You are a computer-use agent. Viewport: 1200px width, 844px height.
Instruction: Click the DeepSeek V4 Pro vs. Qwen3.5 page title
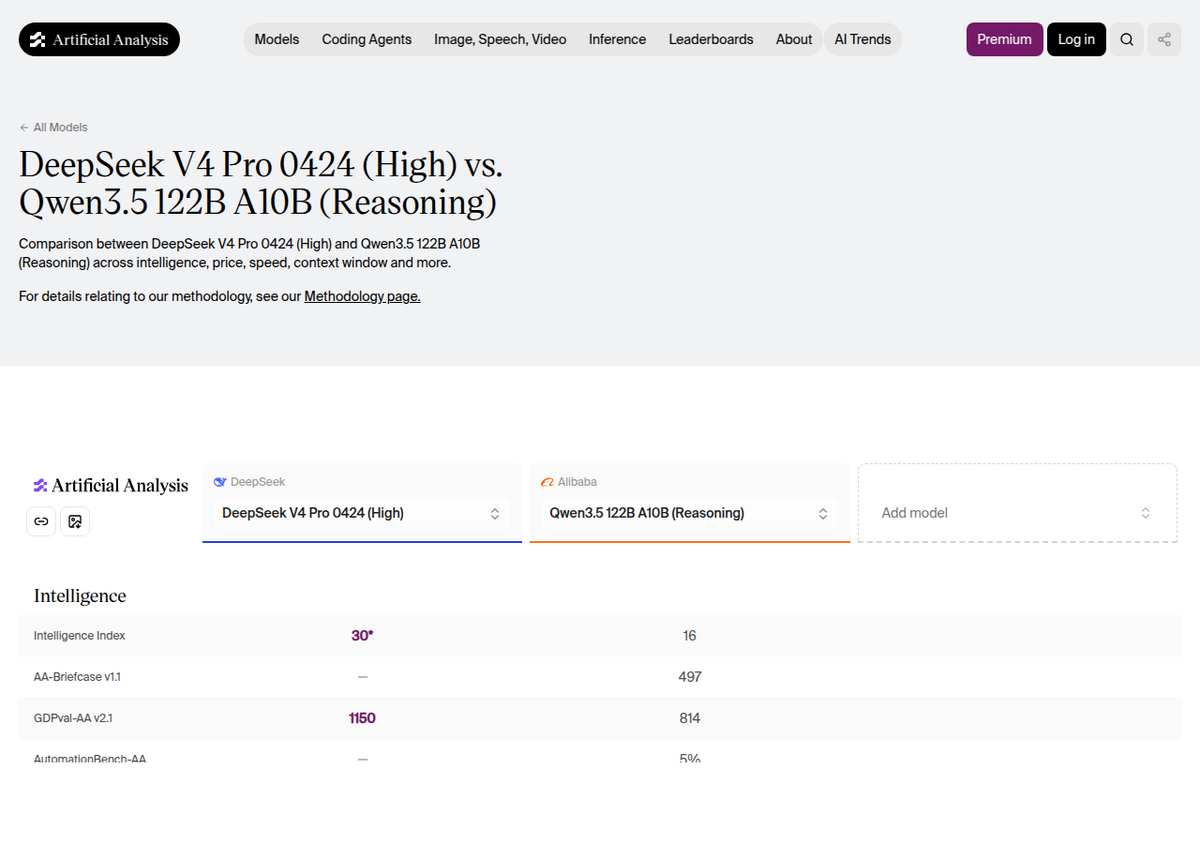(261, 182)
